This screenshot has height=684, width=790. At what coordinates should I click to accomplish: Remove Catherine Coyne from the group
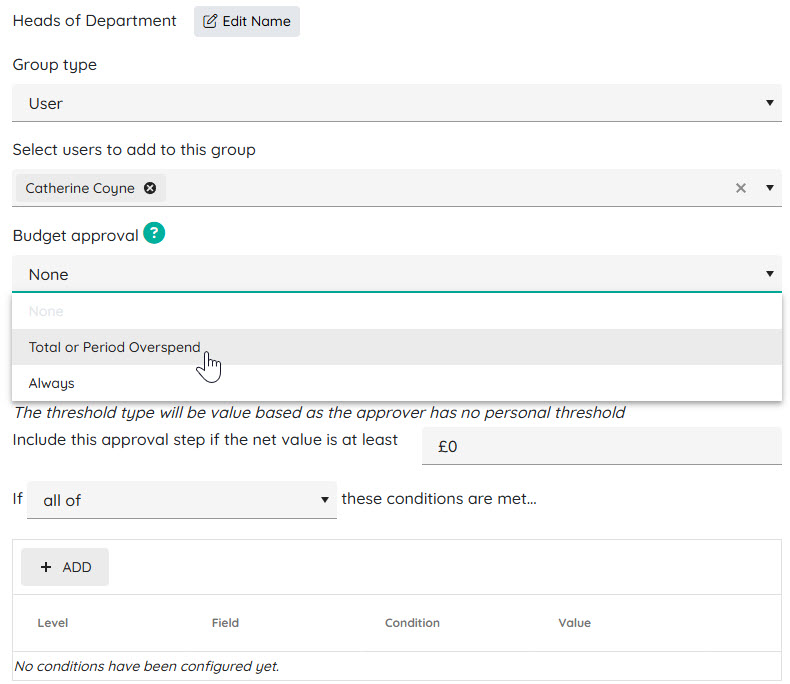coord(150,188)
